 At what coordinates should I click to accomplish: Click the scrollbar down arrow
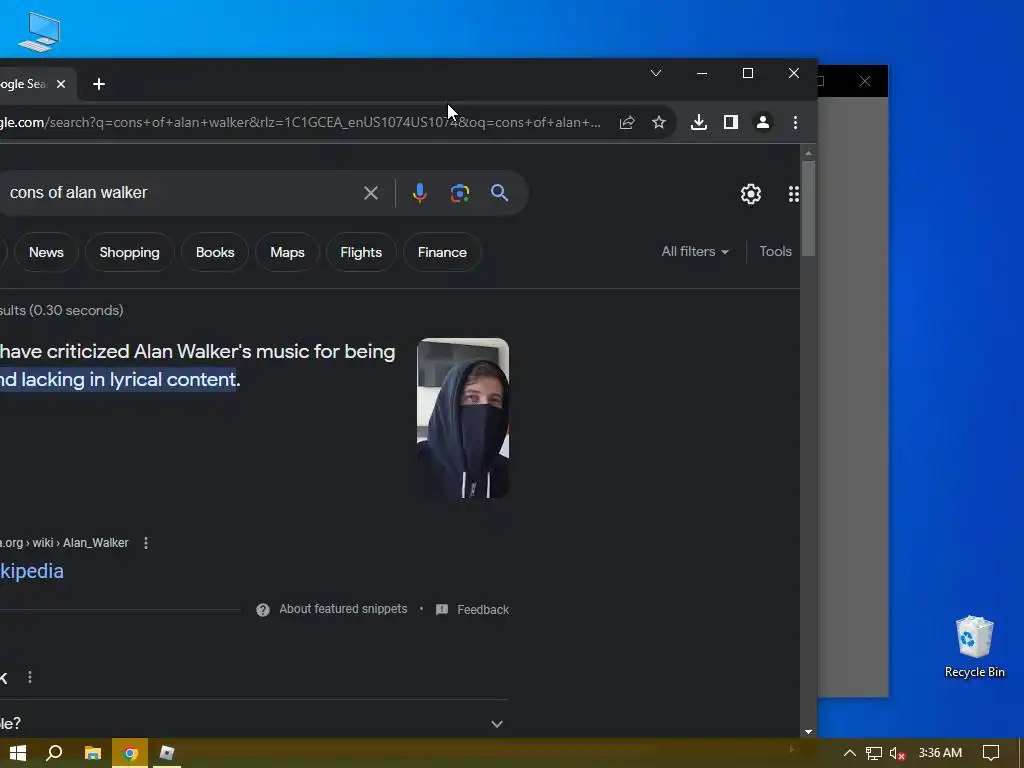(808, 731)
